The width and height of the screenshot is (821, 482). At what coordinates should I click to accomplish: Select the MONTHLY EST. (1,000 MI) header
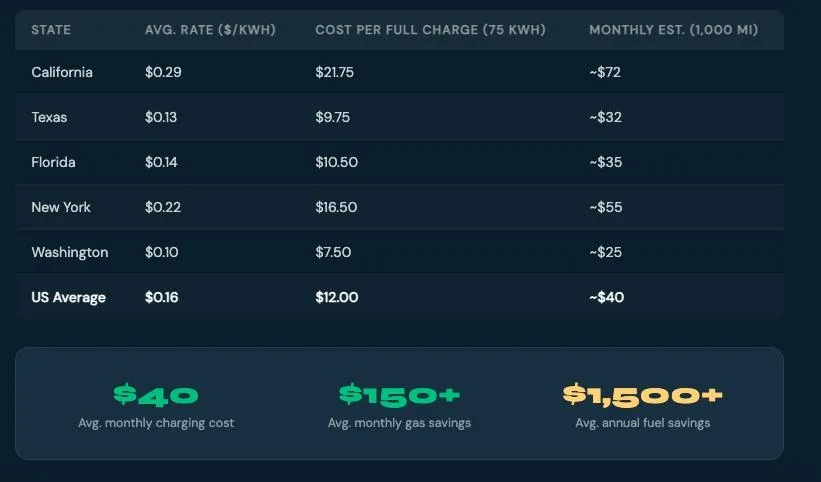click(x=673, y=30)
